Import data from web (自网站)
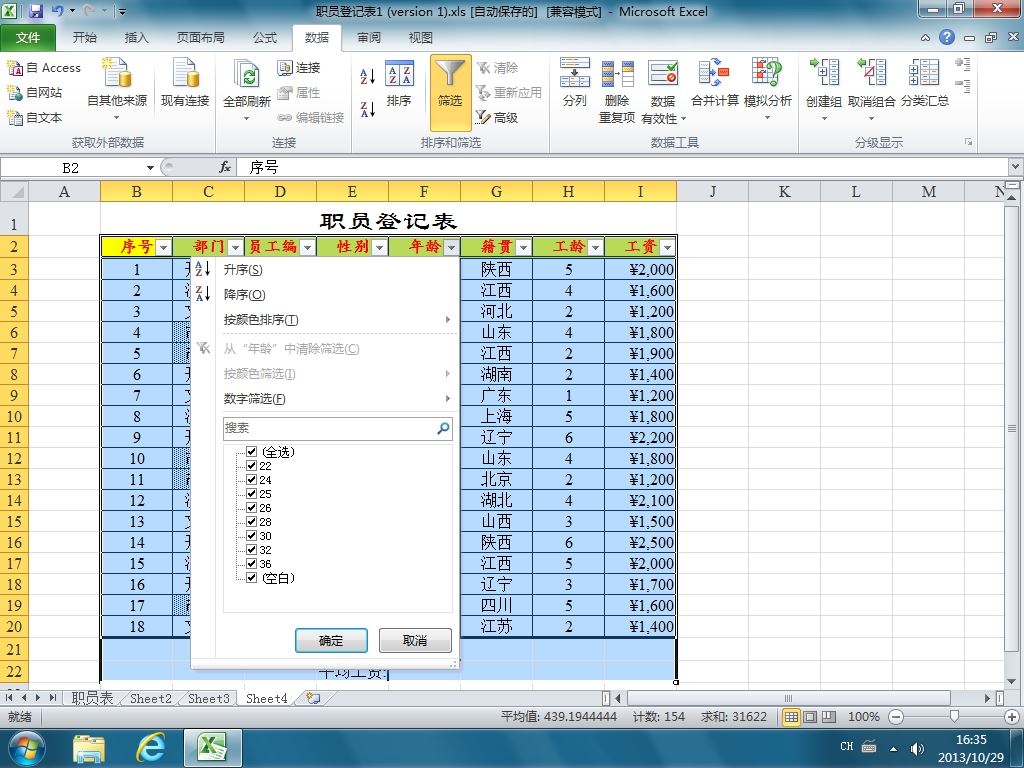 coord(35,93)
